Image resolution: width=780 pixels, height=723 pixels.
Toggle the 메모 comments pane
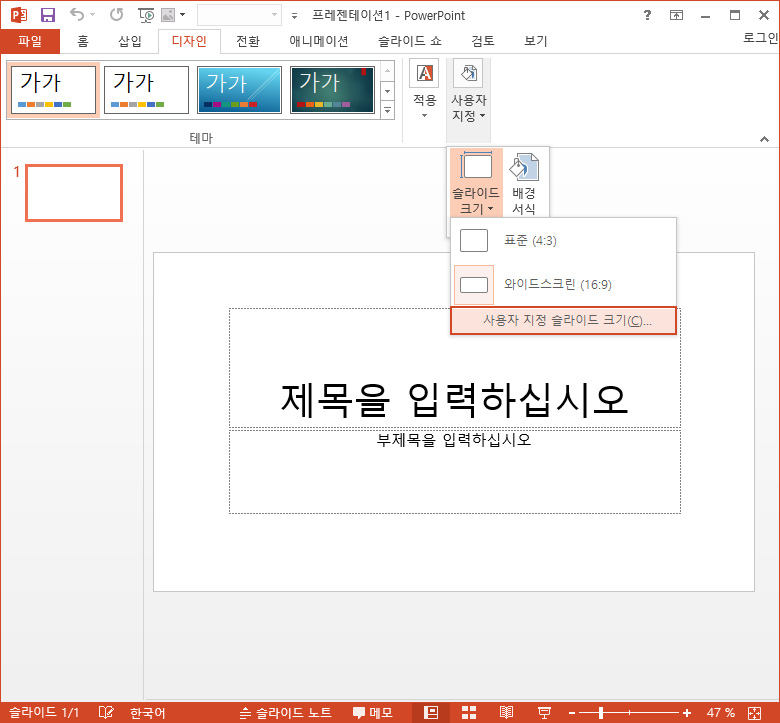[373, 713]
